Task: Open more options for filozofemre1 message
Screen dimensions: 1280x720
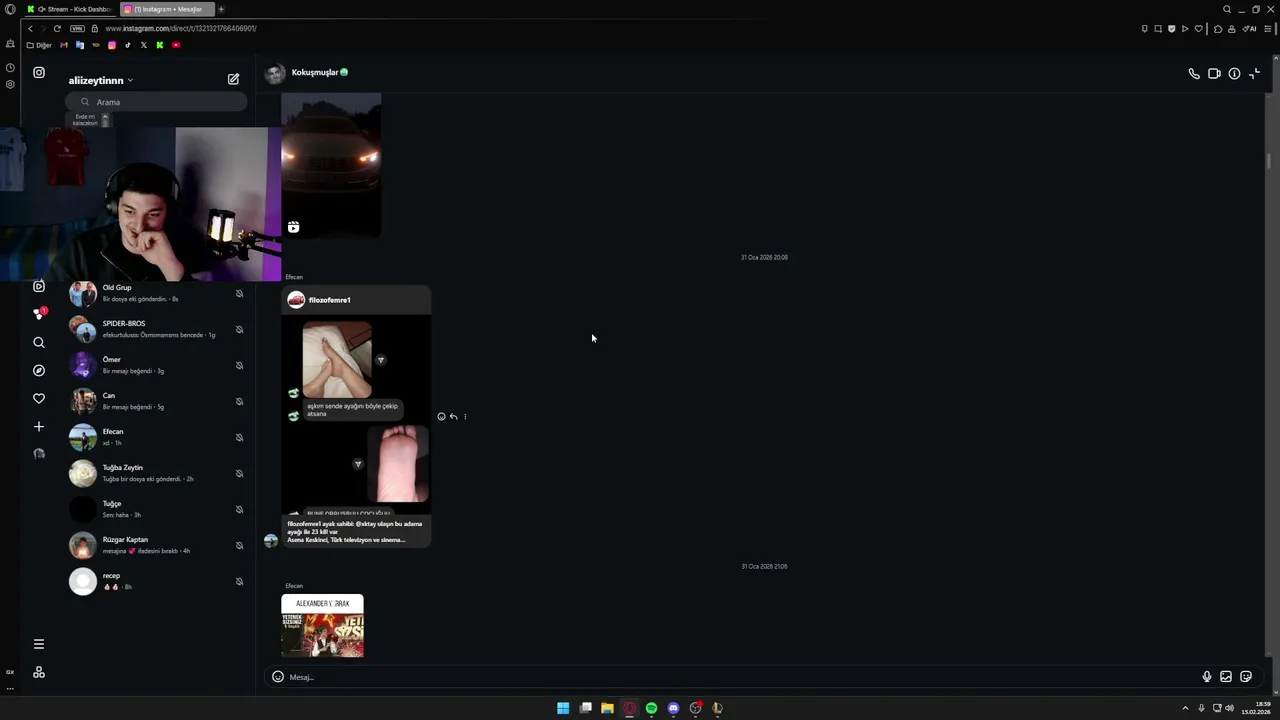Action: click(465, 417)
